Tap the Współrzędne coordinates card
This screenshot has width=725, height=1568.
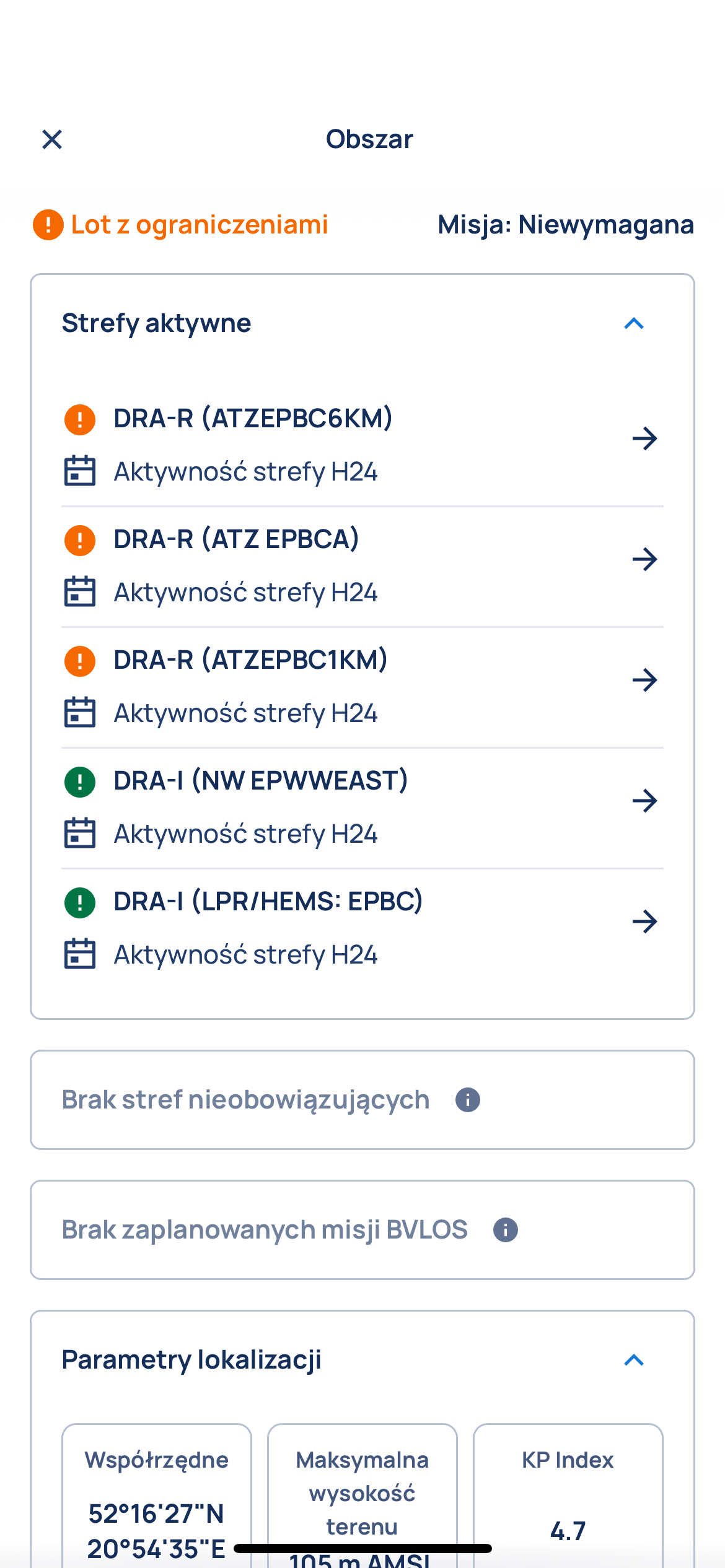157,1496
